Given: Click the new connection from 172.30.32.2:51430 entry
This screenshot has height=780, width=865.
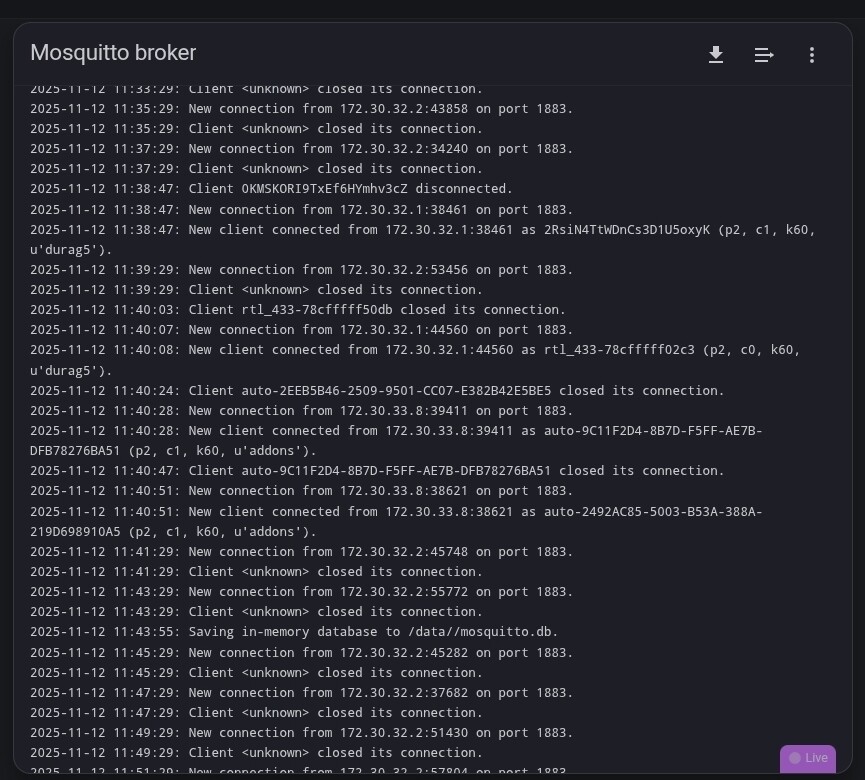Looking at the screenshot, I should click(301, 733).
